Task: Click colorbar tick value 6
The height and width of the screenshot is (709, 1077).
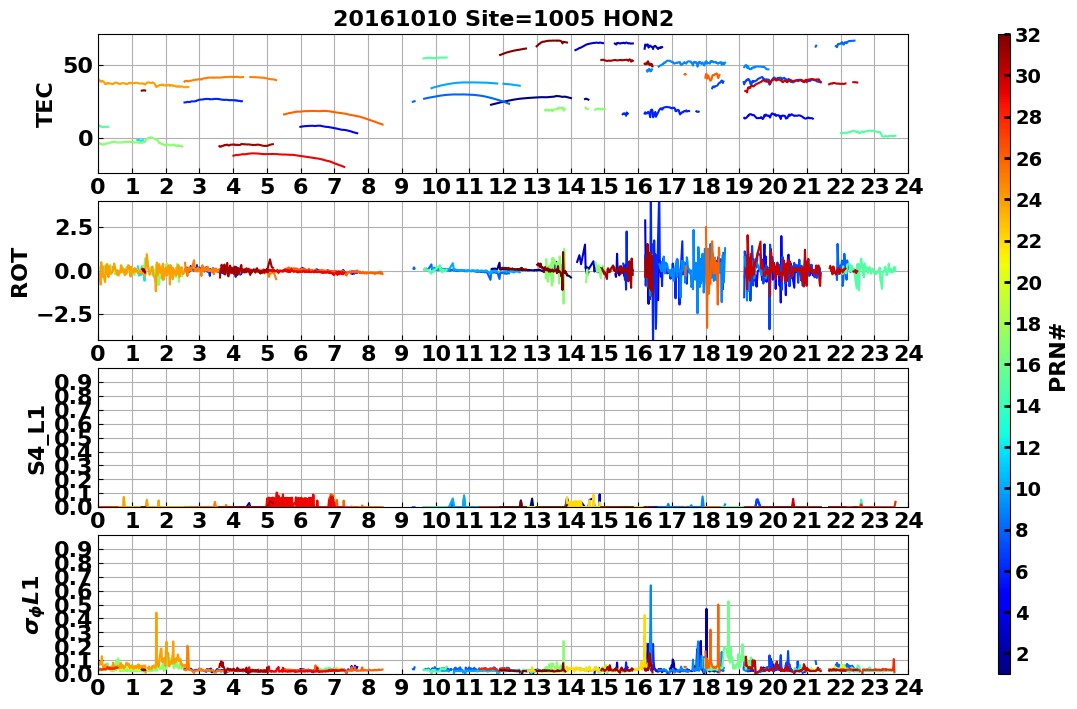Action: point(1021,571)
